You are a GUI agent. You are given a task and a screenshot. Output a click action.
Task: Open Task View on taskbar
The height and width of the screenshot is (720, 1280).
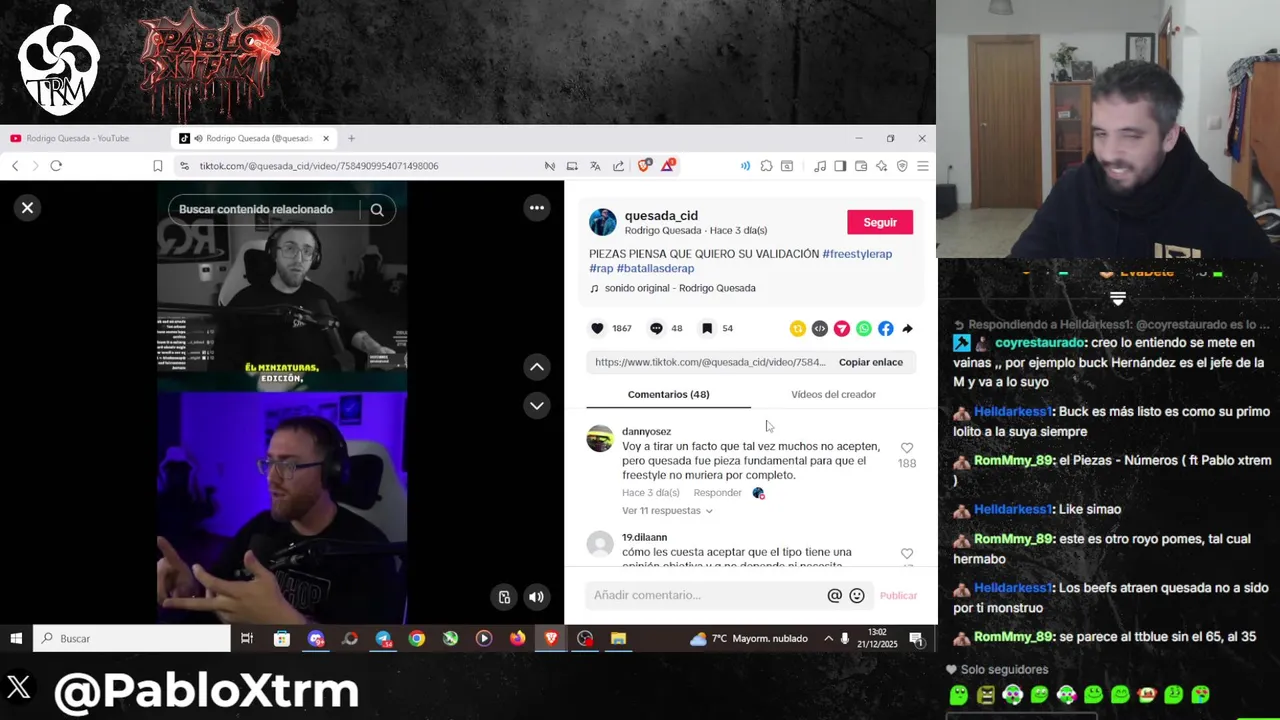tap(247, 638)
